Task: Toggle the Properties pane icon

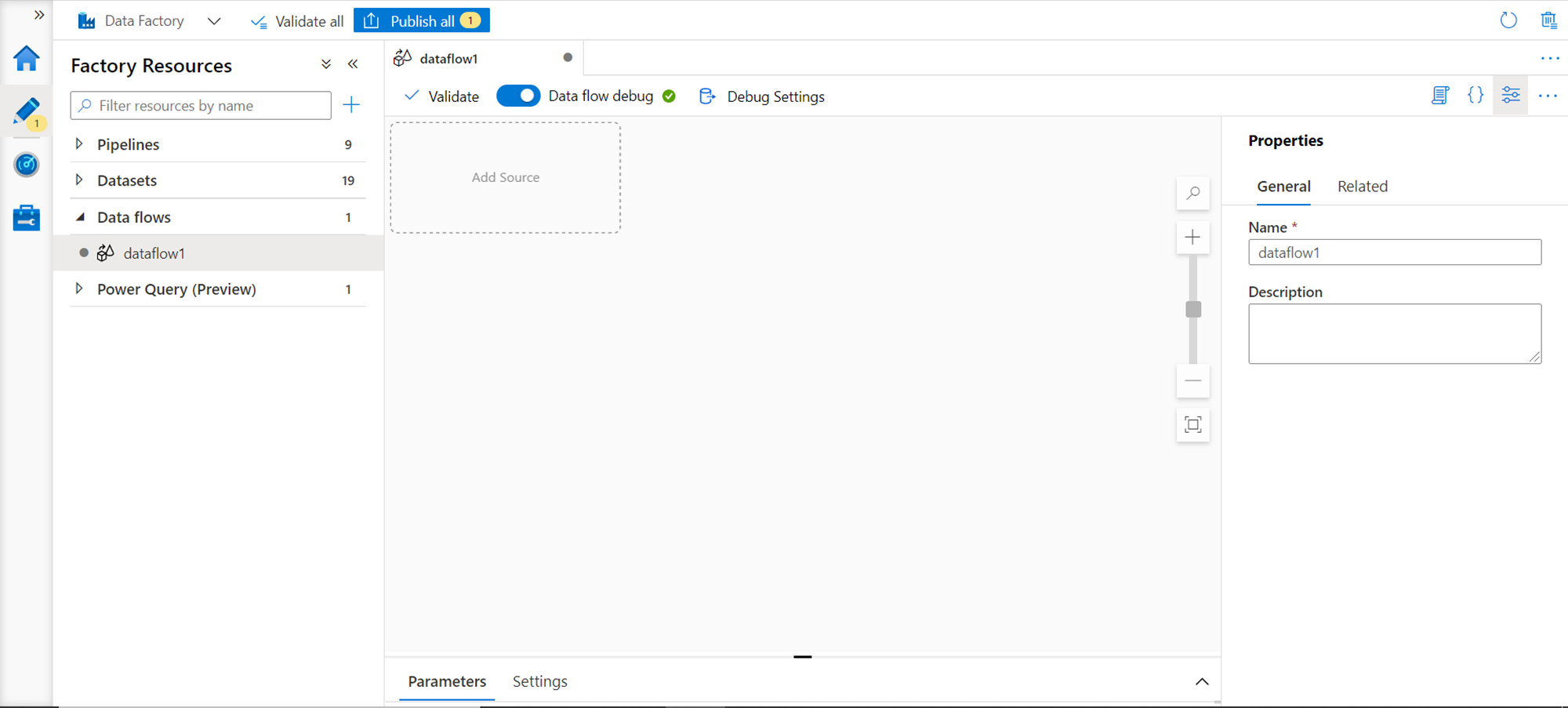Action: (x=1511, y=96)
